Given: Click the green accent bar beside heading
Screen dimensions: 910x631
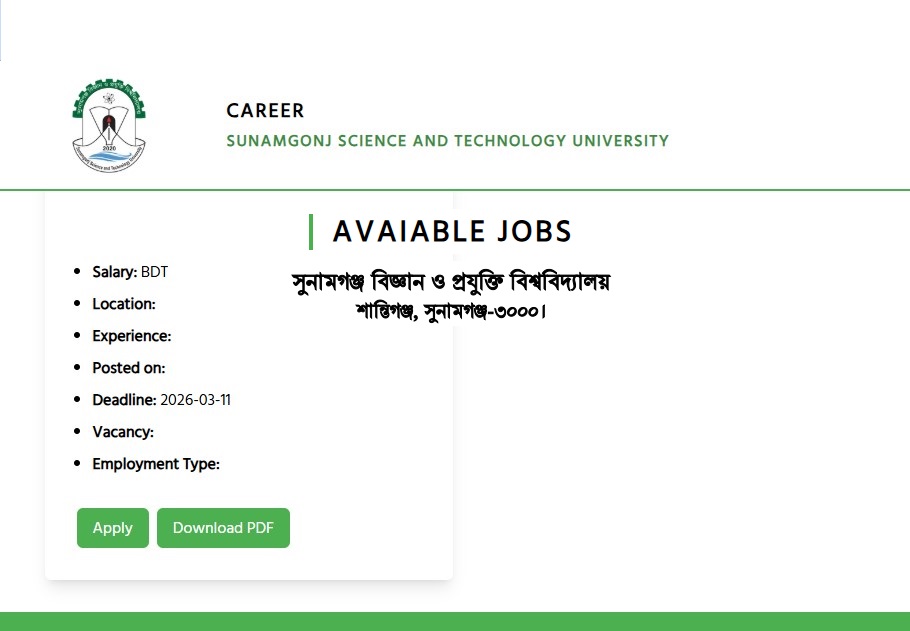Looking at the screenshot, I should 311,232.
